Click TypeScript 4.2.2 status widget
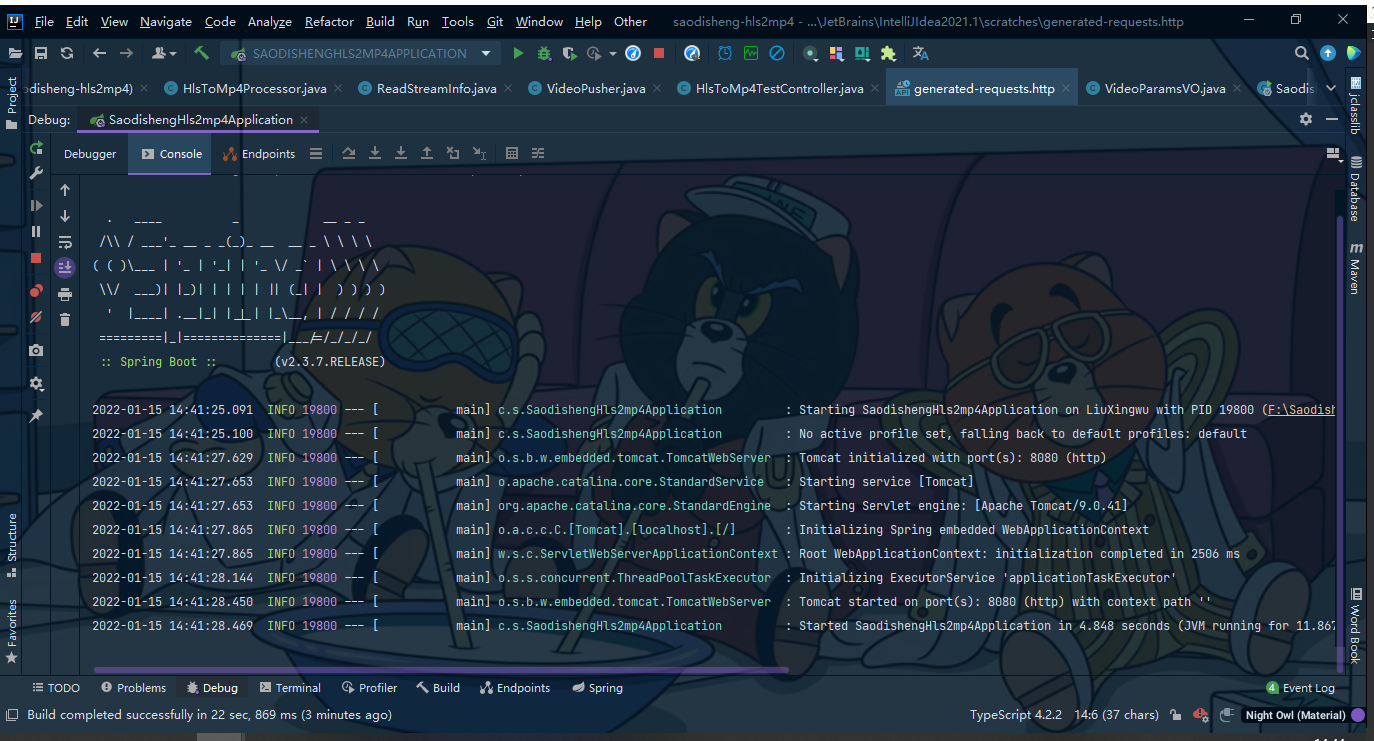The image size is (1374, 741). 1015,715
